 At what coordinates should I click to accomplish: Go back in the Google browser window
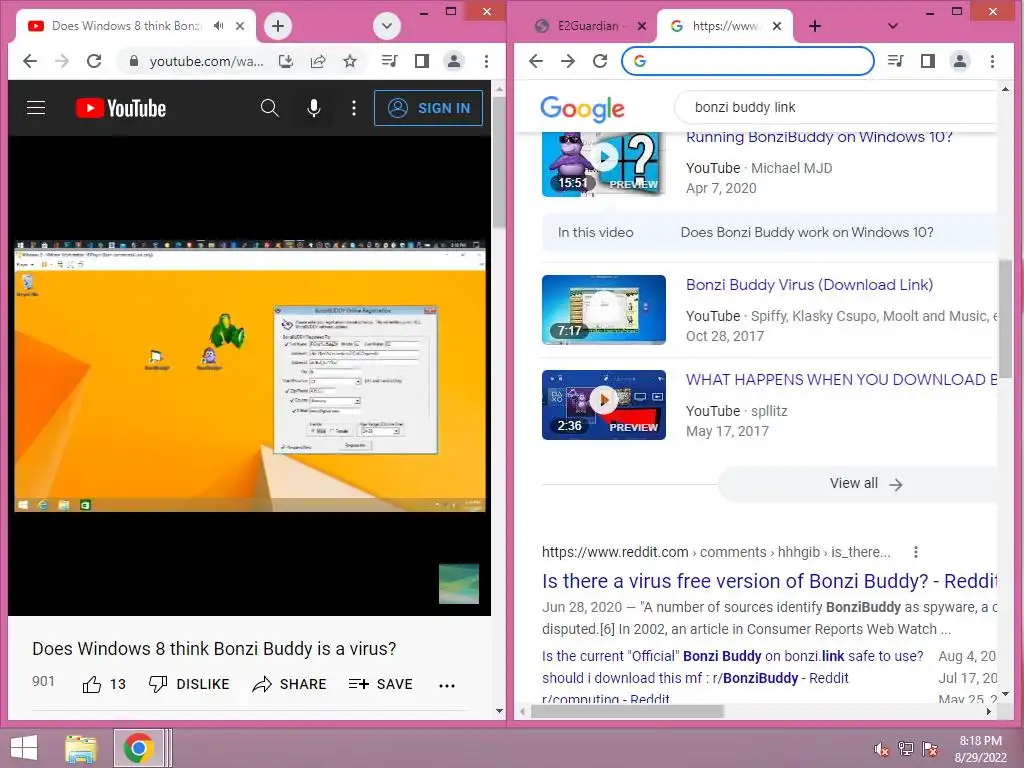[x=536, y=61]
